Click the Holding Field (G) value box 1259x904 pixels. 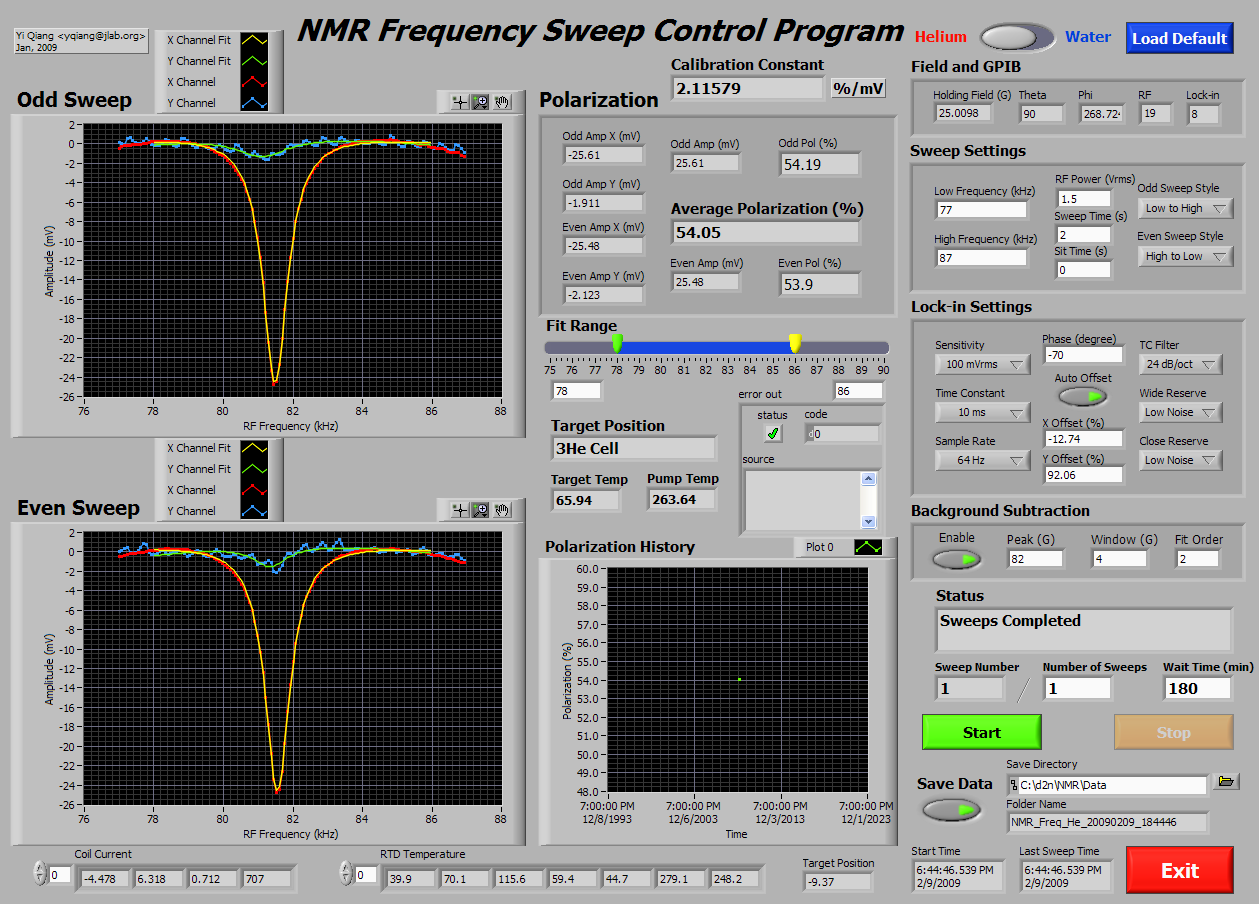[963, 113]
